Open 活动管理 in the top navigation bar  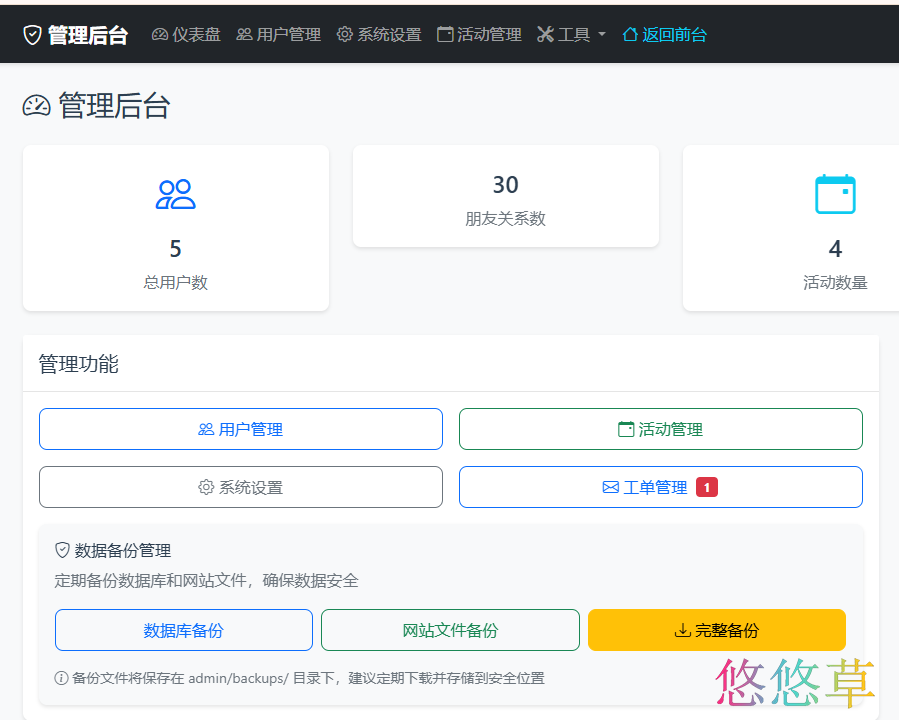pos(479,35)
